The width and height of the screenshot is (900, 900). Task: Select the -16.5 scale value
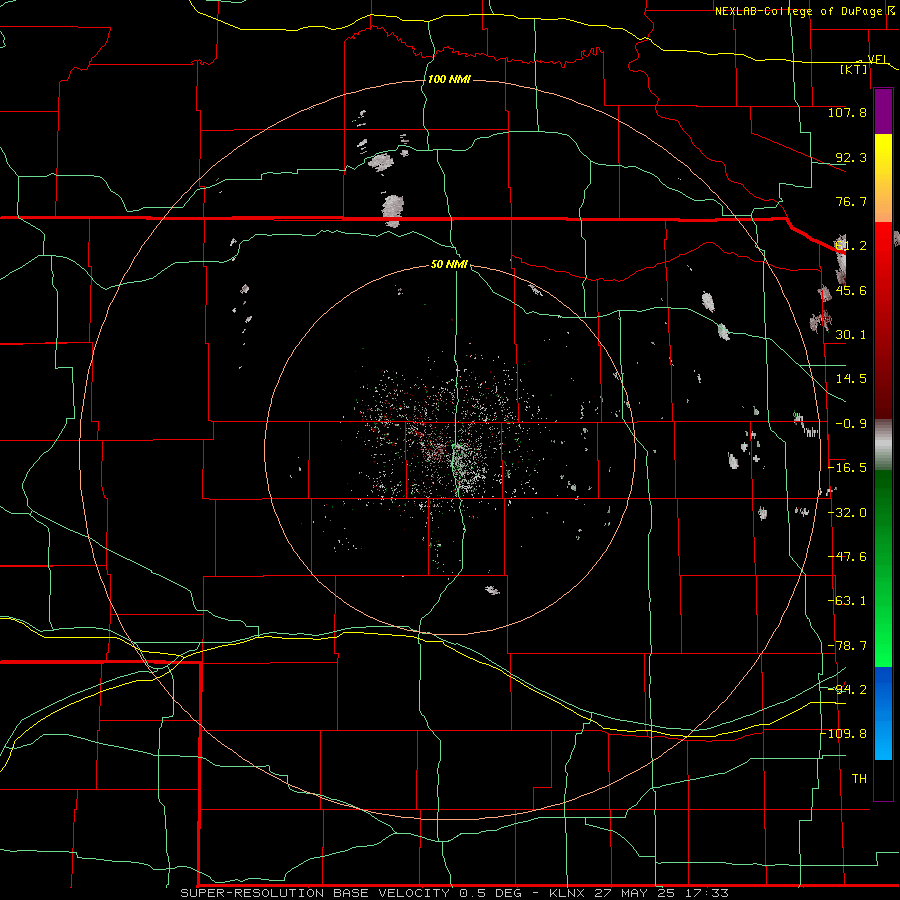[847, 468]
